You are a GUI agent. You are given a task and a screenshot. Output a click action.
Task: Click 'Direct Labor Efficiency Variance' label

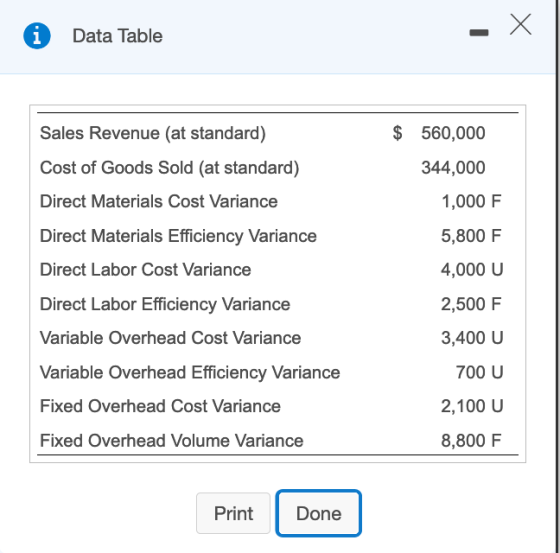[165, 304]
